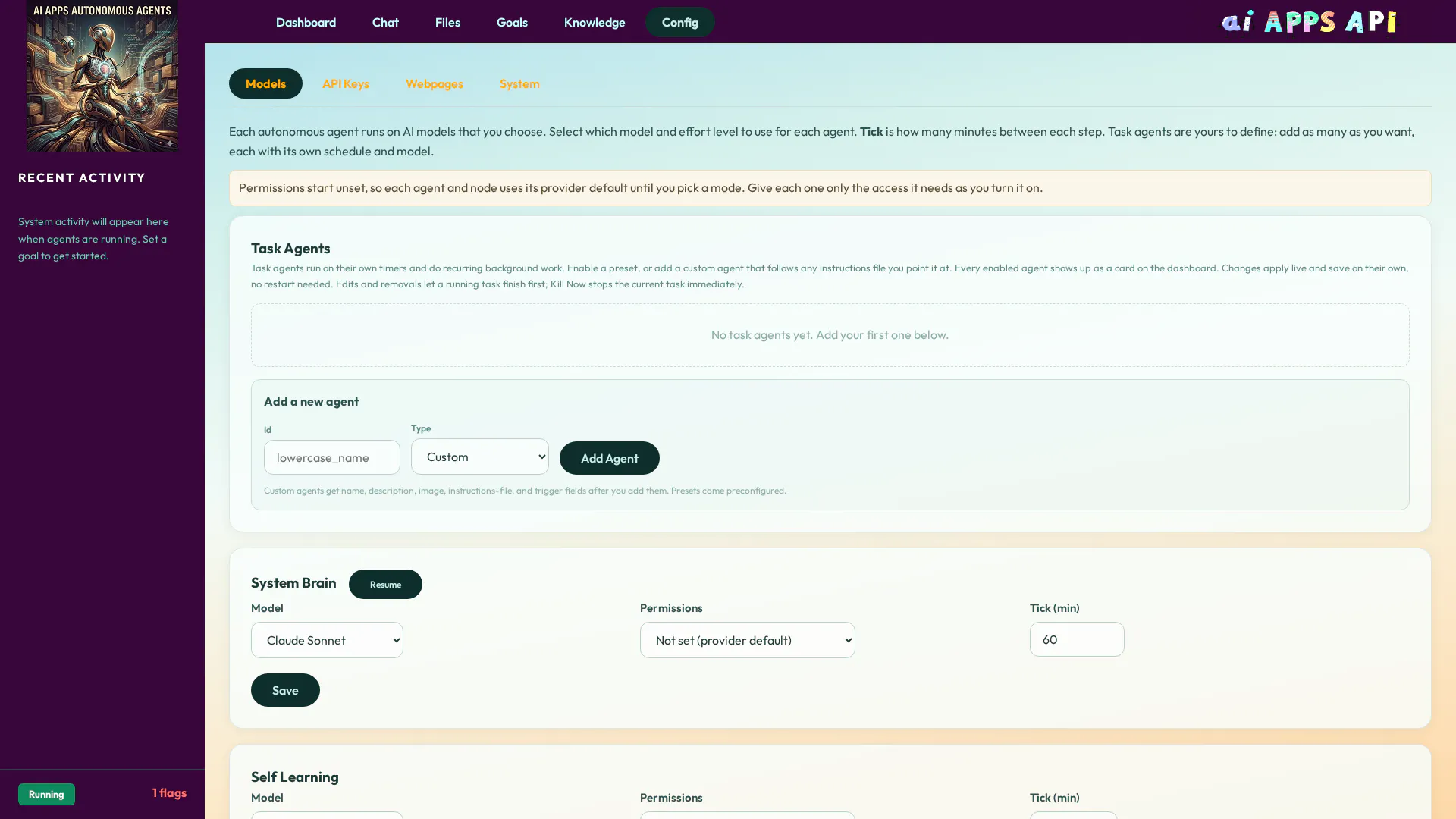Viewport: 1456px width, 819px height.
Task: Click the Recent Activity heading
Action: [x=82, y=177]
